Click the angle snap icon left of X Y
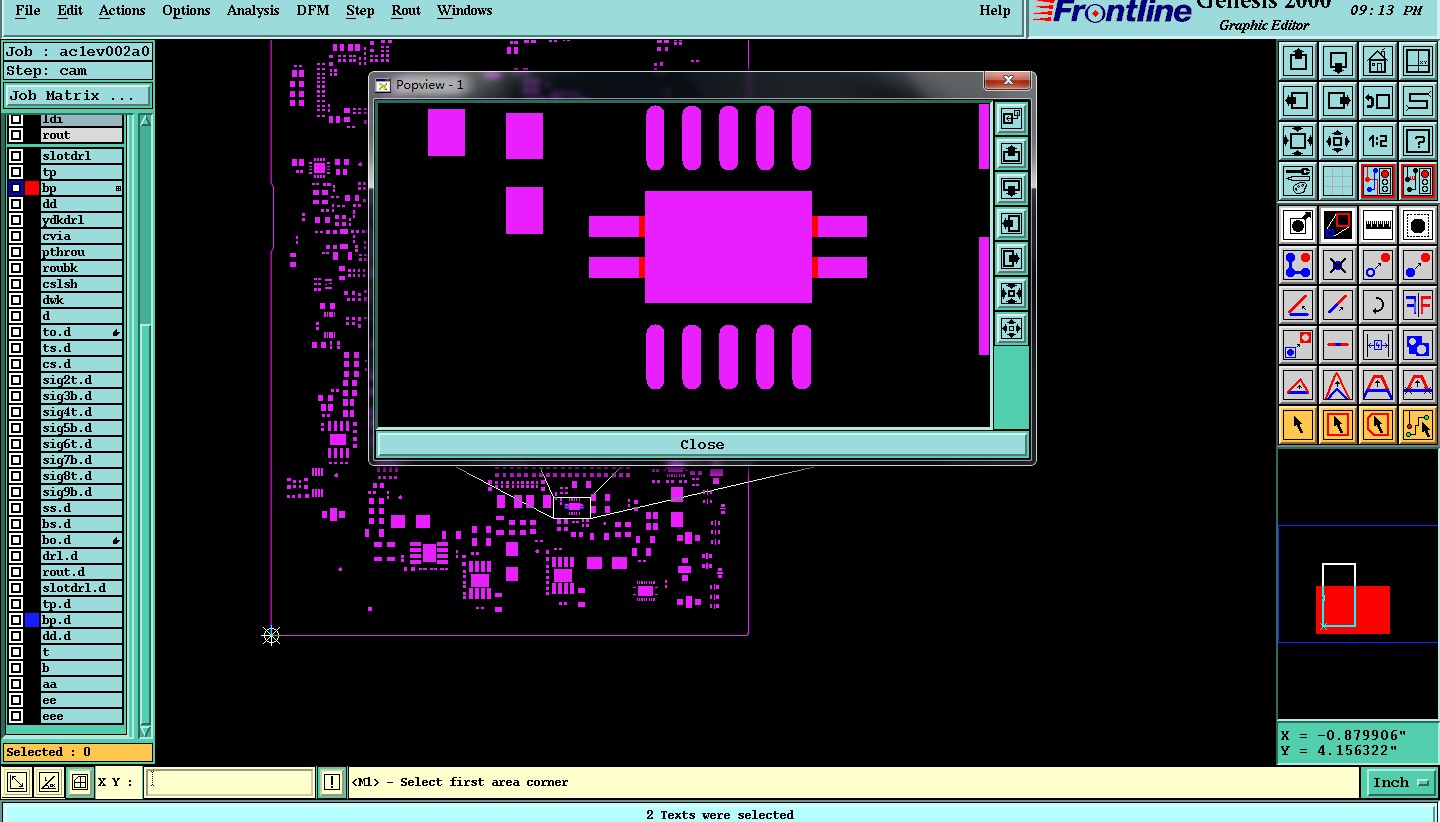Screen dimensions: 1440x822 click(x=48, y=782)
